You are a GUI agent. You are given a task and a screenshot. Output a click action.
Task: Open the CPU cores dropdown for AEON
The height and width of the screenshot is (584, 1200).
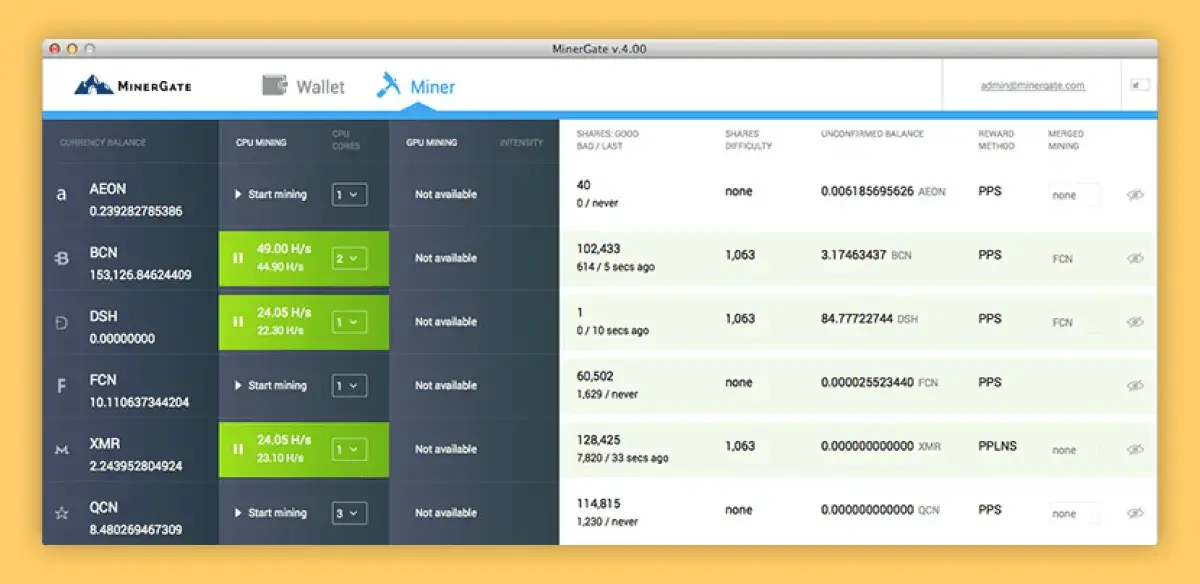coord(349,194)
